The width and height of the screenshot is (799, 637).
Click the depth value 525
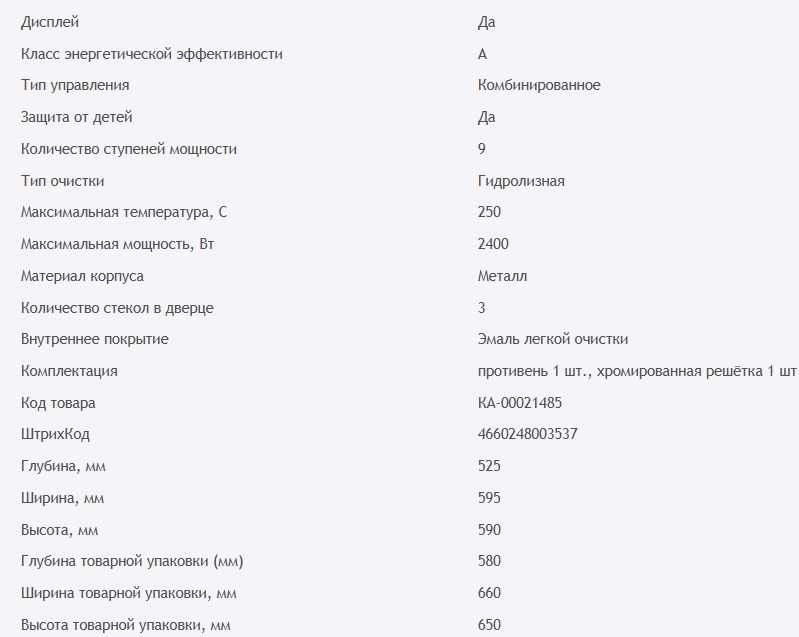tap(490, 466)
